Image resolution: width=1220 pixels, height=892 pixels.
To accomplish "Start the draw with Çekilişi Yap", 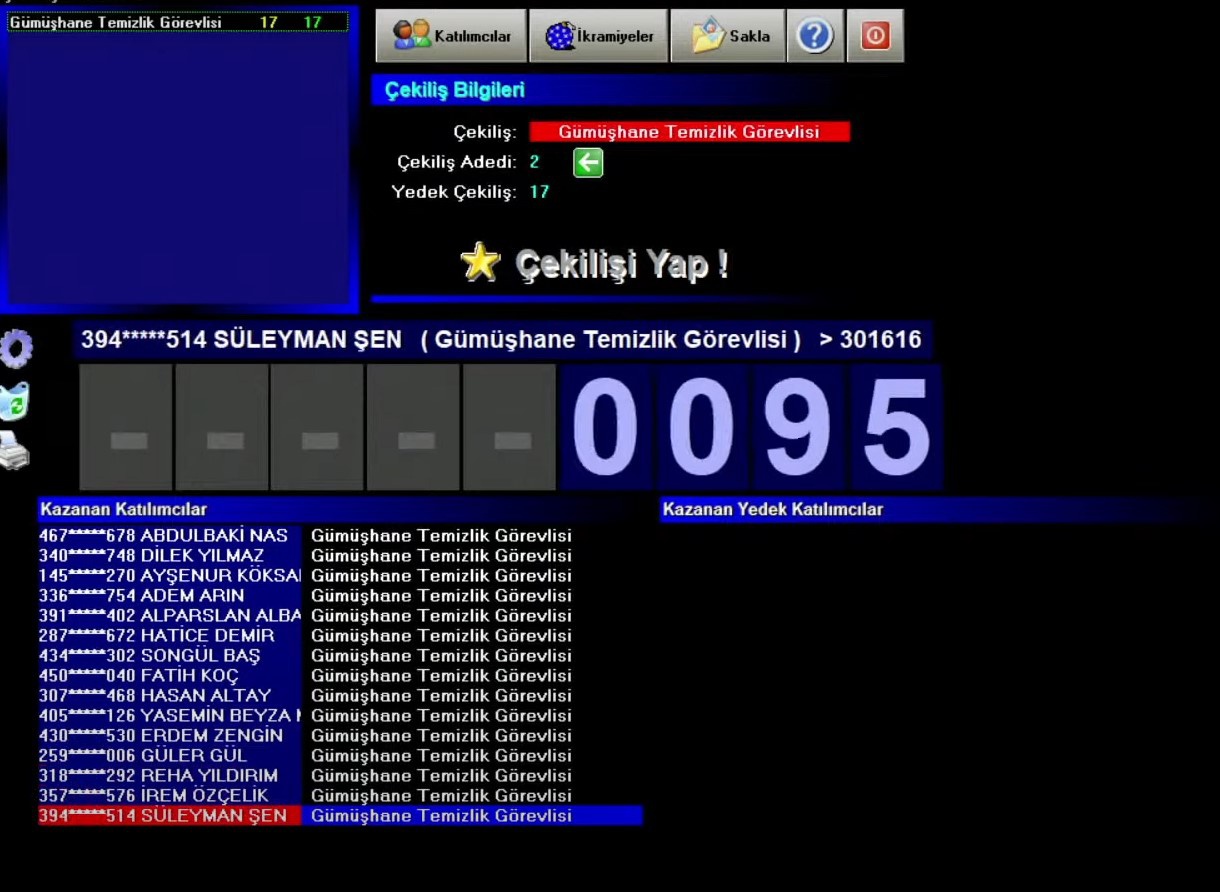I will pos(620,264).
